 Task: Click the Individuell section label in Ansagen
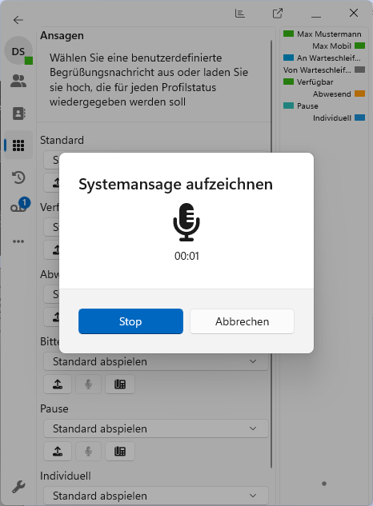(x=65, y=476)
